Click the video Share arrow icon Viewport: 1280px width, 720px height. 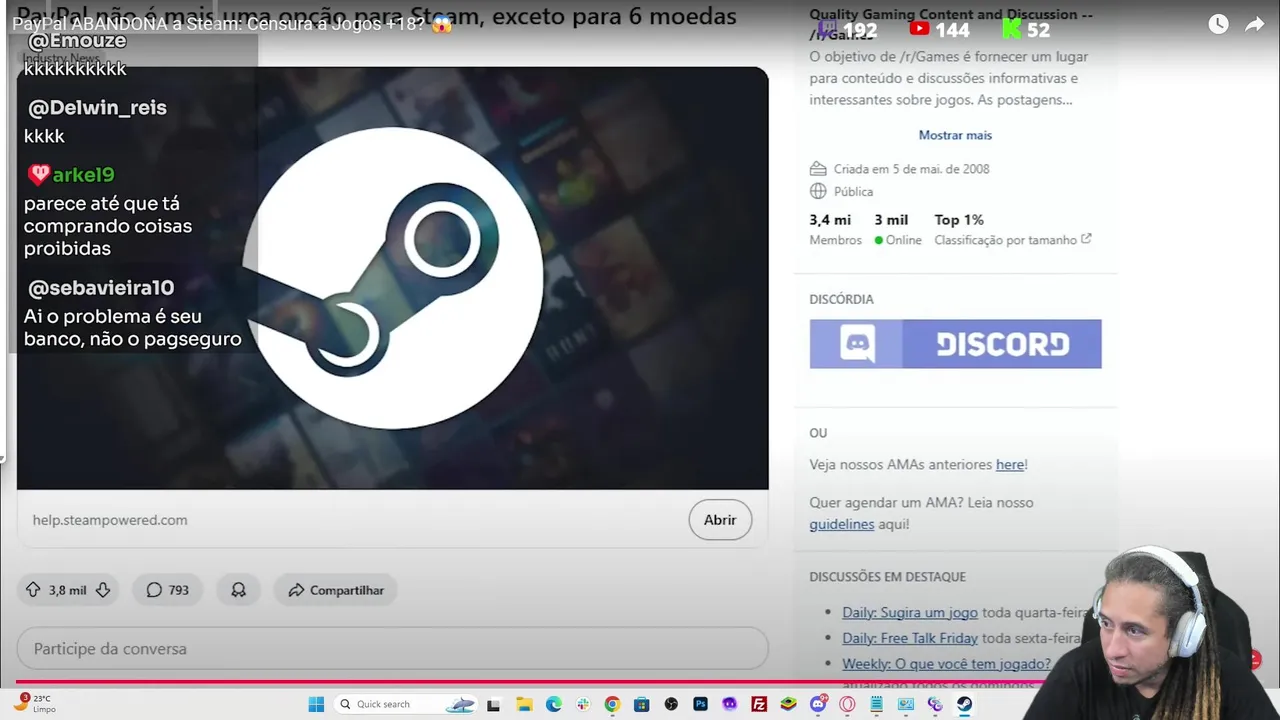click(1255, 25)
